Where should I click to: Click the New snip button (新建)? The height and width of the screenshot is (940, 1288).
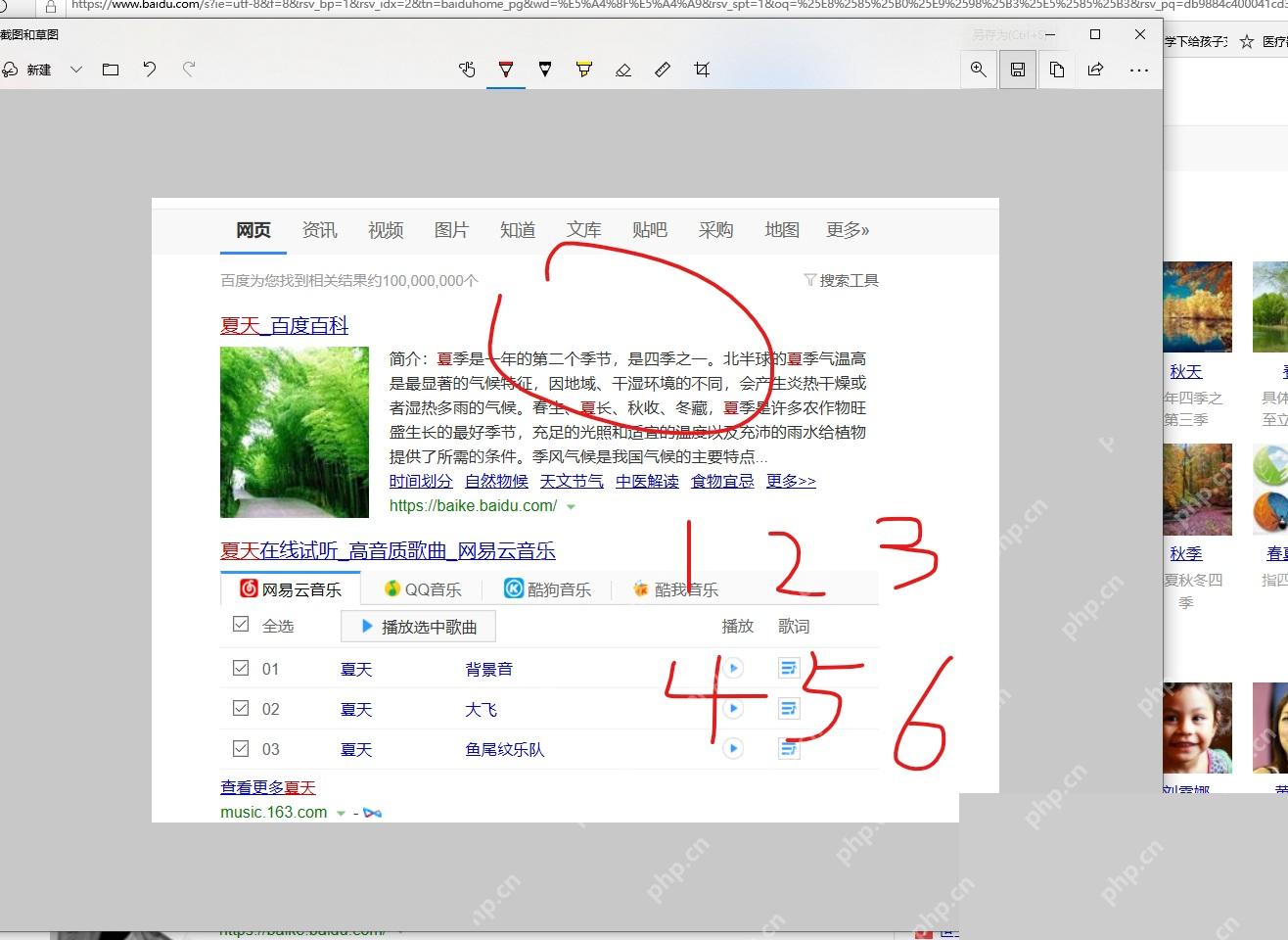click(x=27, y=70)
